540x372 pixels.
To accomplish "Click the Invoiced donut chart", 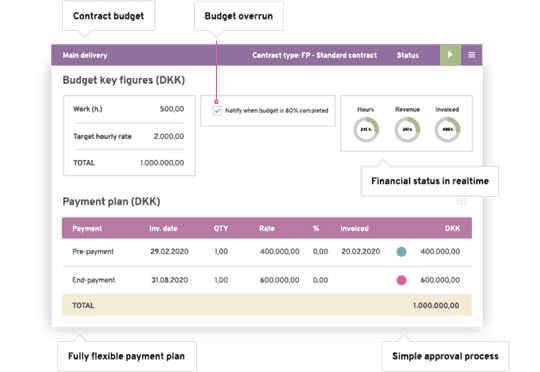I will (447, 130).
